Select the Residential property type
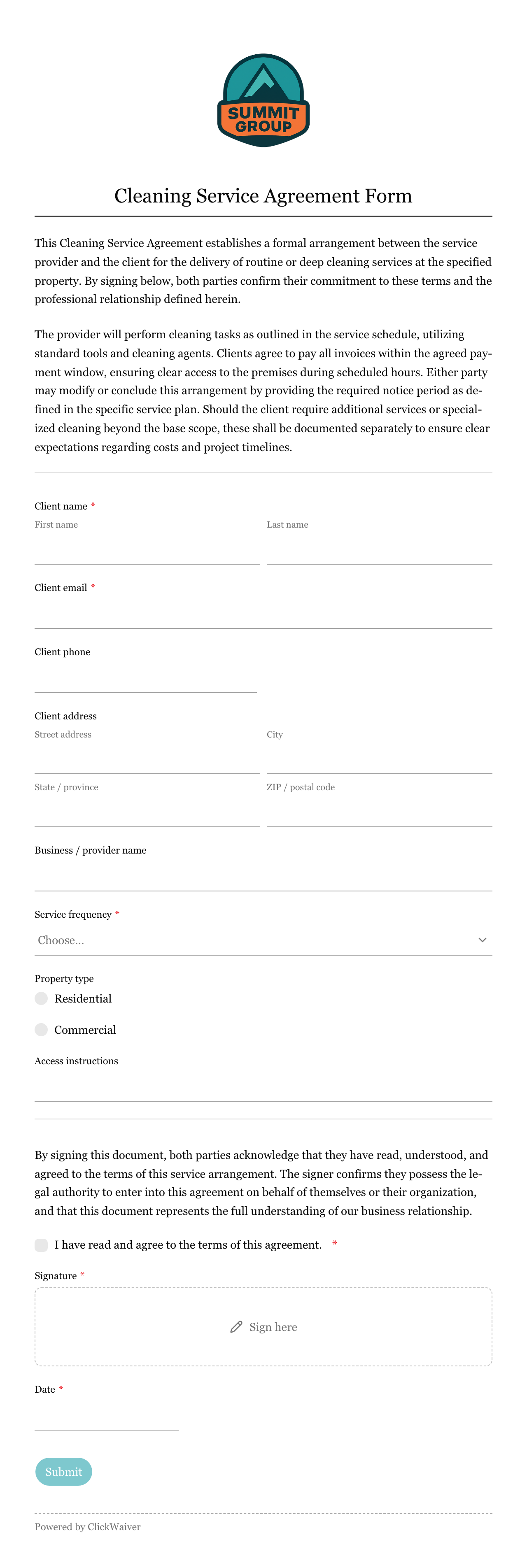The image size is (527, 1568). 42,998
